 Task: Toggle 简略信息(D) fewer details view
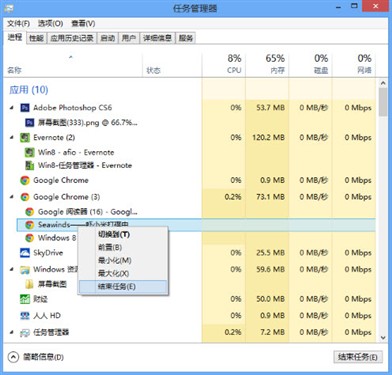pyautogui.click(x=36, y=357)
